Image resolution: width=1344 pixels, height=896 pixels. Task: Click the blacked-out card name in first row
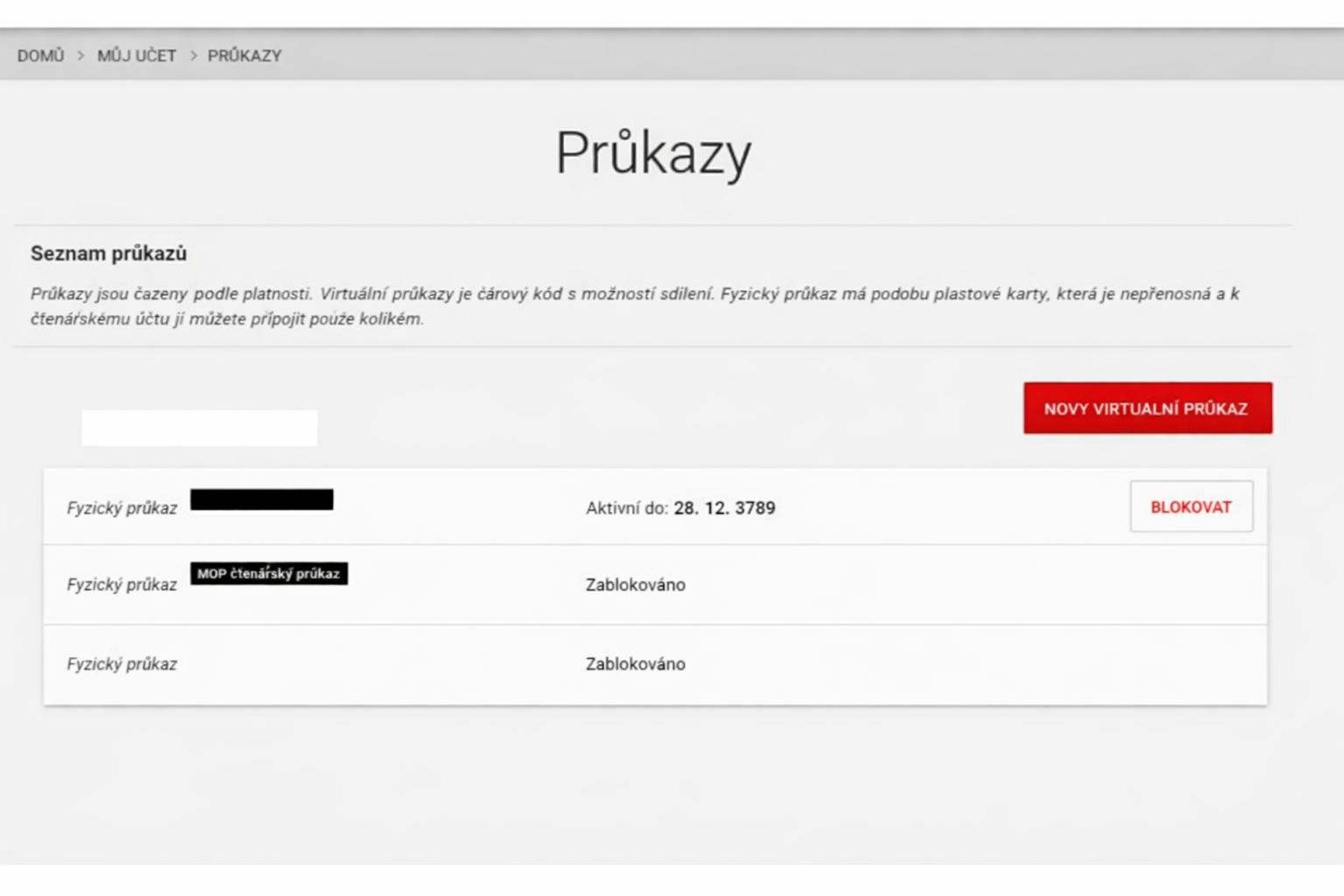(262, 500)
